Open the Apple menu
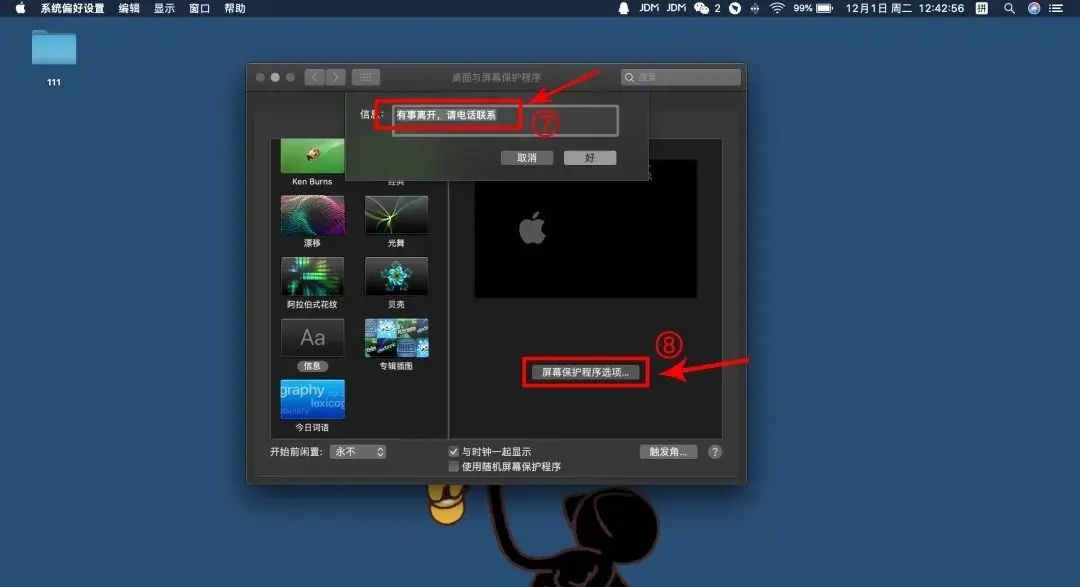 (21, 8)
